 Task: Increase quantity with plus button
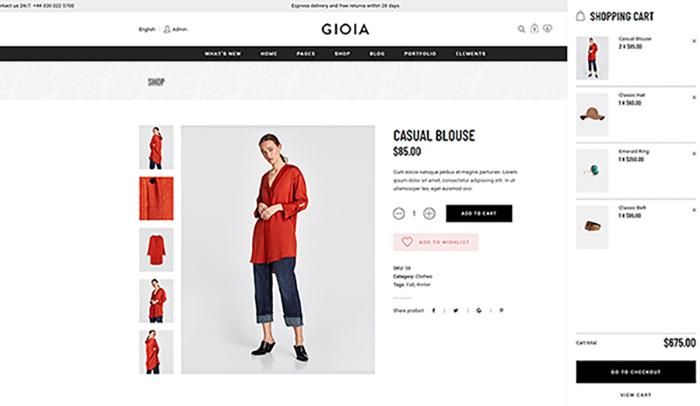(429, 213)
